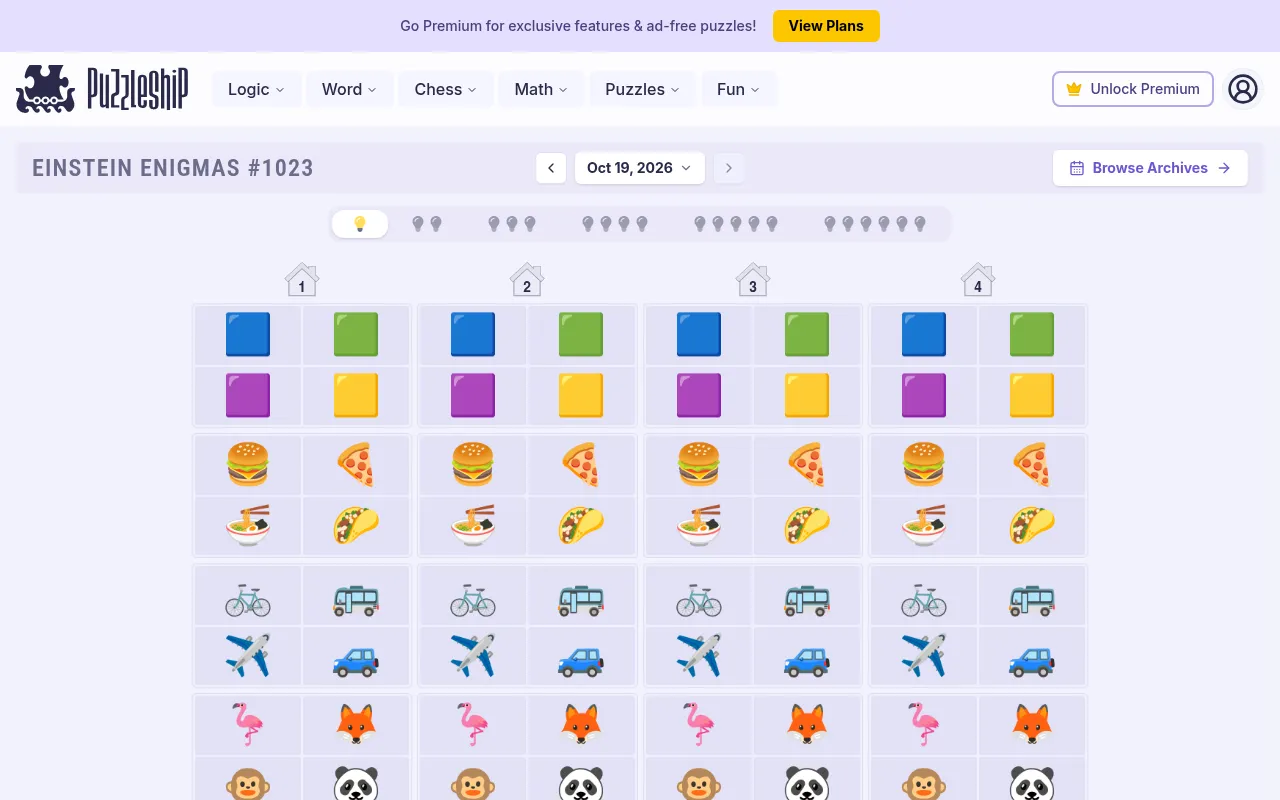This screenshot has height=800, width=1280.
Task: Open the Logic dropdown menu
Action: (x=256, y=89)
